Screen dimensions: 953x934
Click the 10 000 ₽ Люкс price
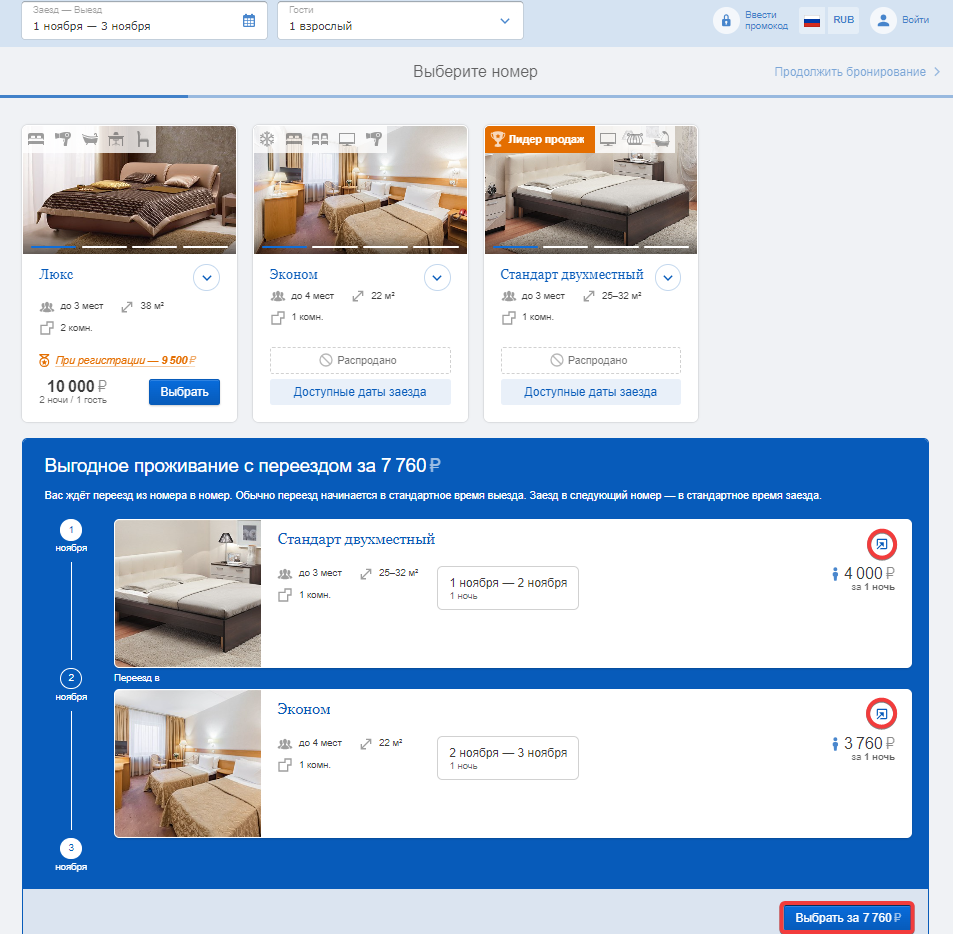(77, 386)
